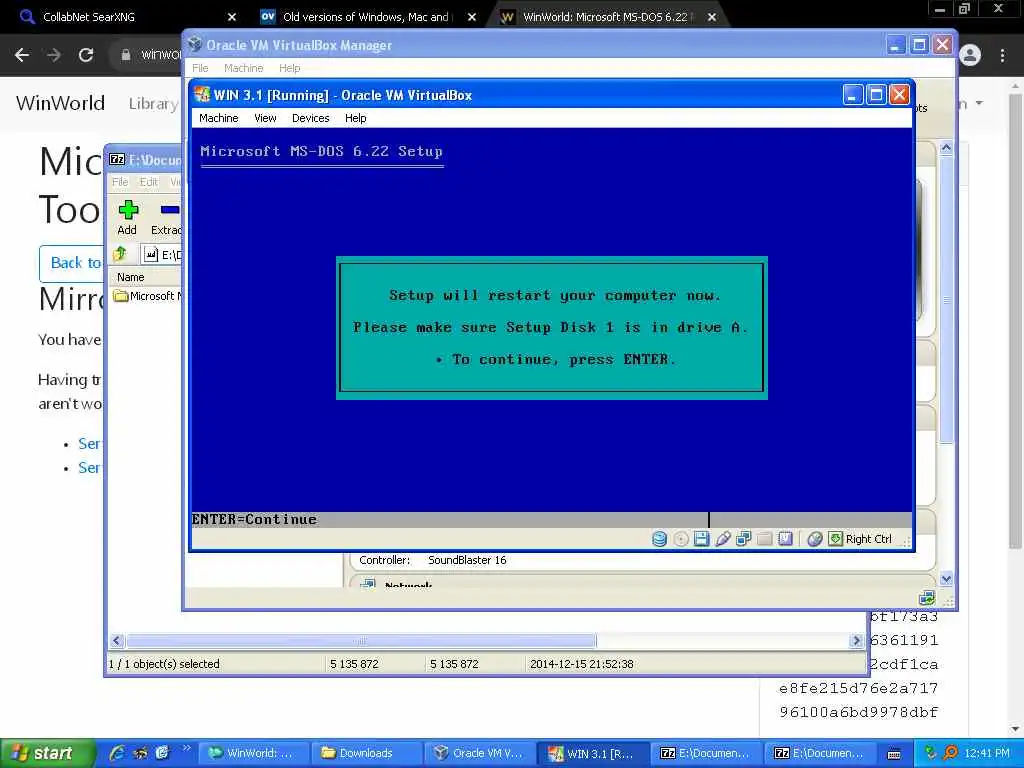Switch to Old versions of Windows tab
Viewport: 1024px width, 768px height.
pos(366,17)
